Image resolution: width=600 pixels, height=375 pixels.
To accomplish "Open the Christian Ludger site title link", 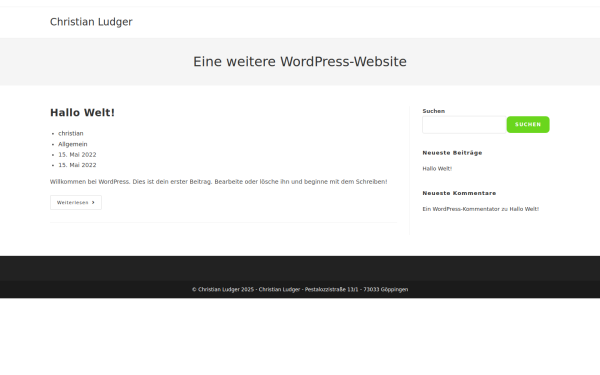I will point(91,22).
